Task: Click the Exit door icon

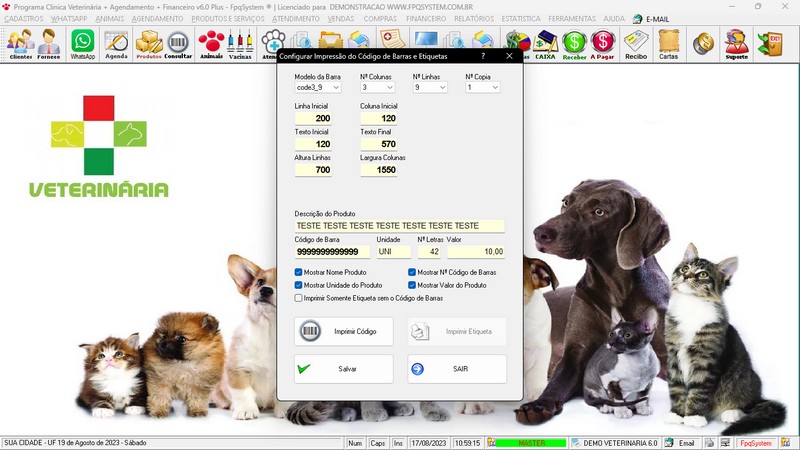Action: pos(769,44)
